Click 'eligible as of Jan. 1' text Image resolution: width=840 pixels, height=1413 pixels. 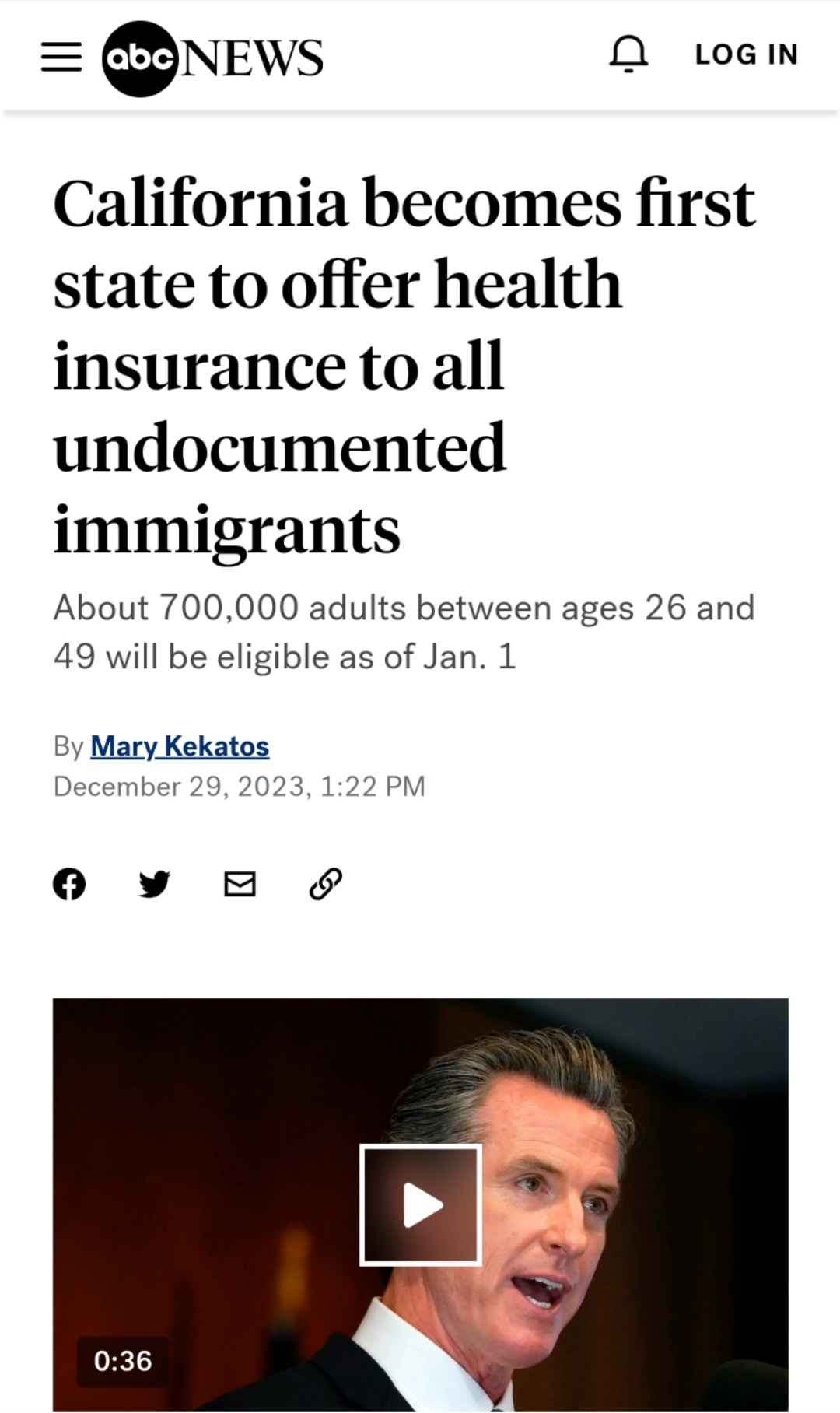tap(366, 657)
